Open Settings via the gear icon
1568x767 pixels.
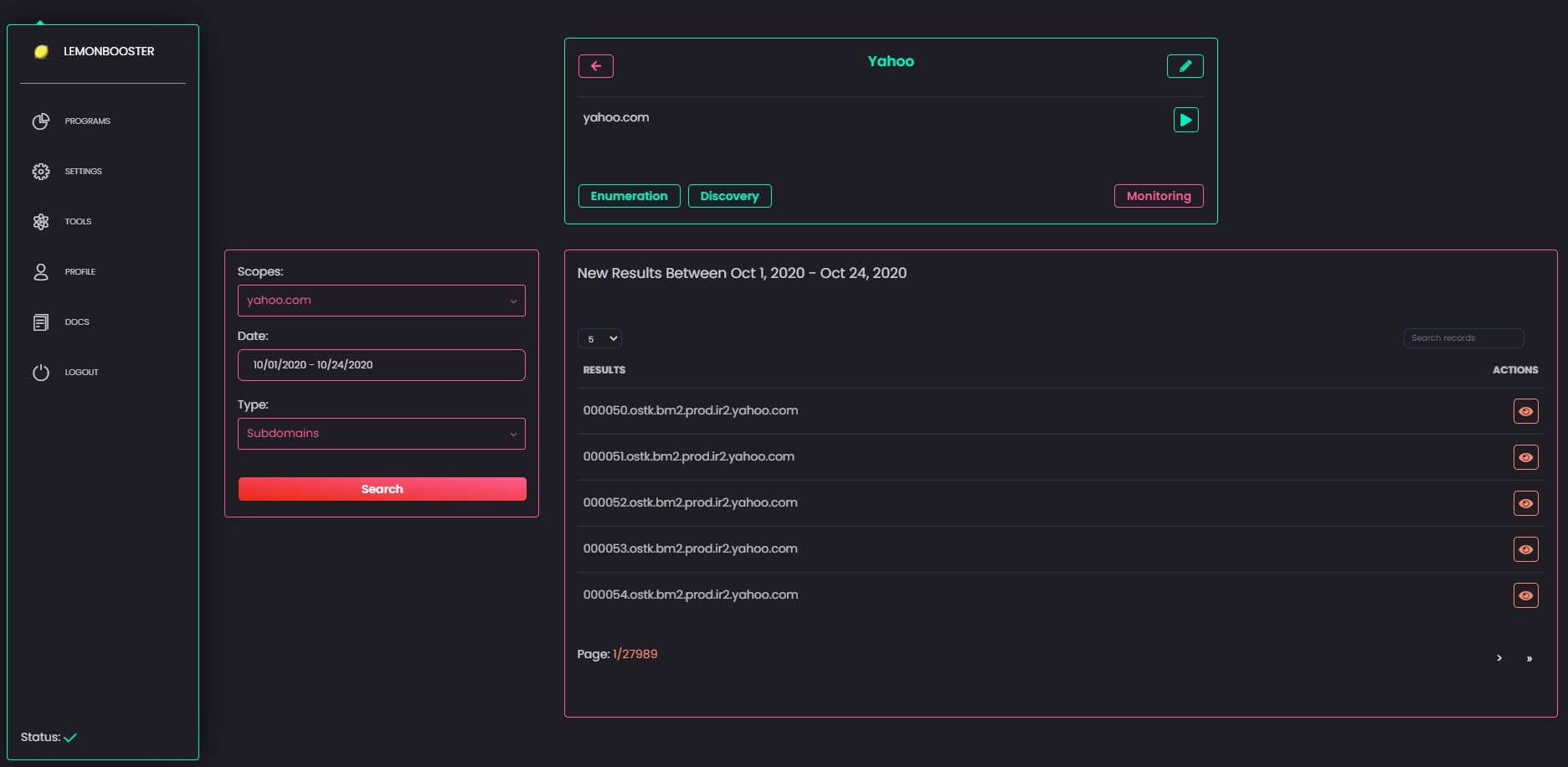coord(40,172)
